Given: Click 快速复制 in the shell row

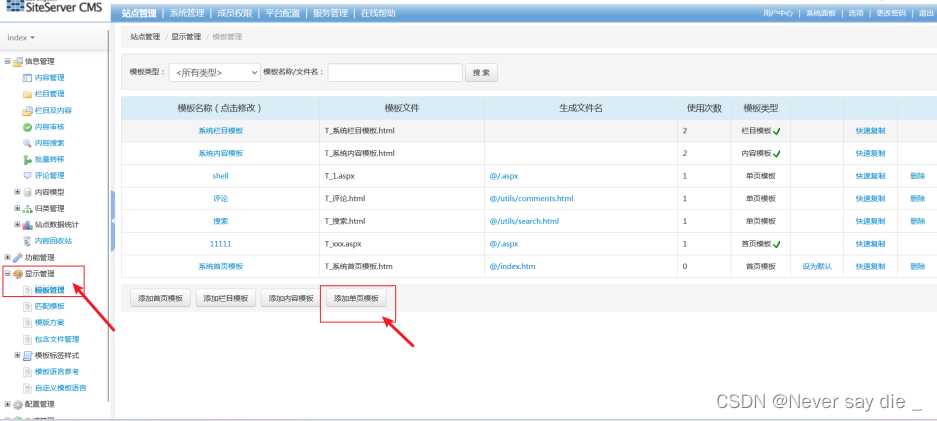Looking at the screenshot, I should click(870, 176).
